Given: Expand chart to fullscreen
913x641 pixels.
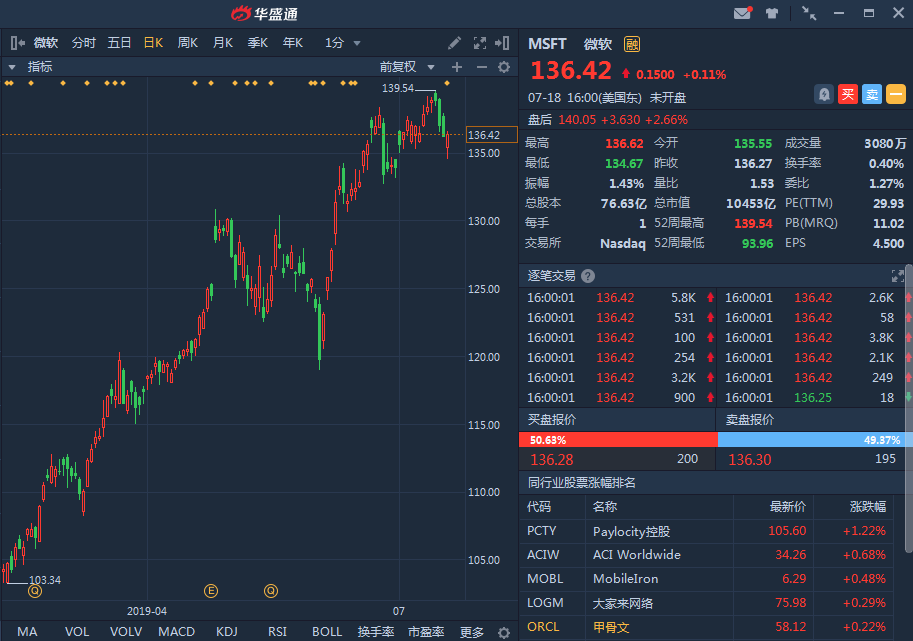Looking at the screenshot, I should [480, 43].
